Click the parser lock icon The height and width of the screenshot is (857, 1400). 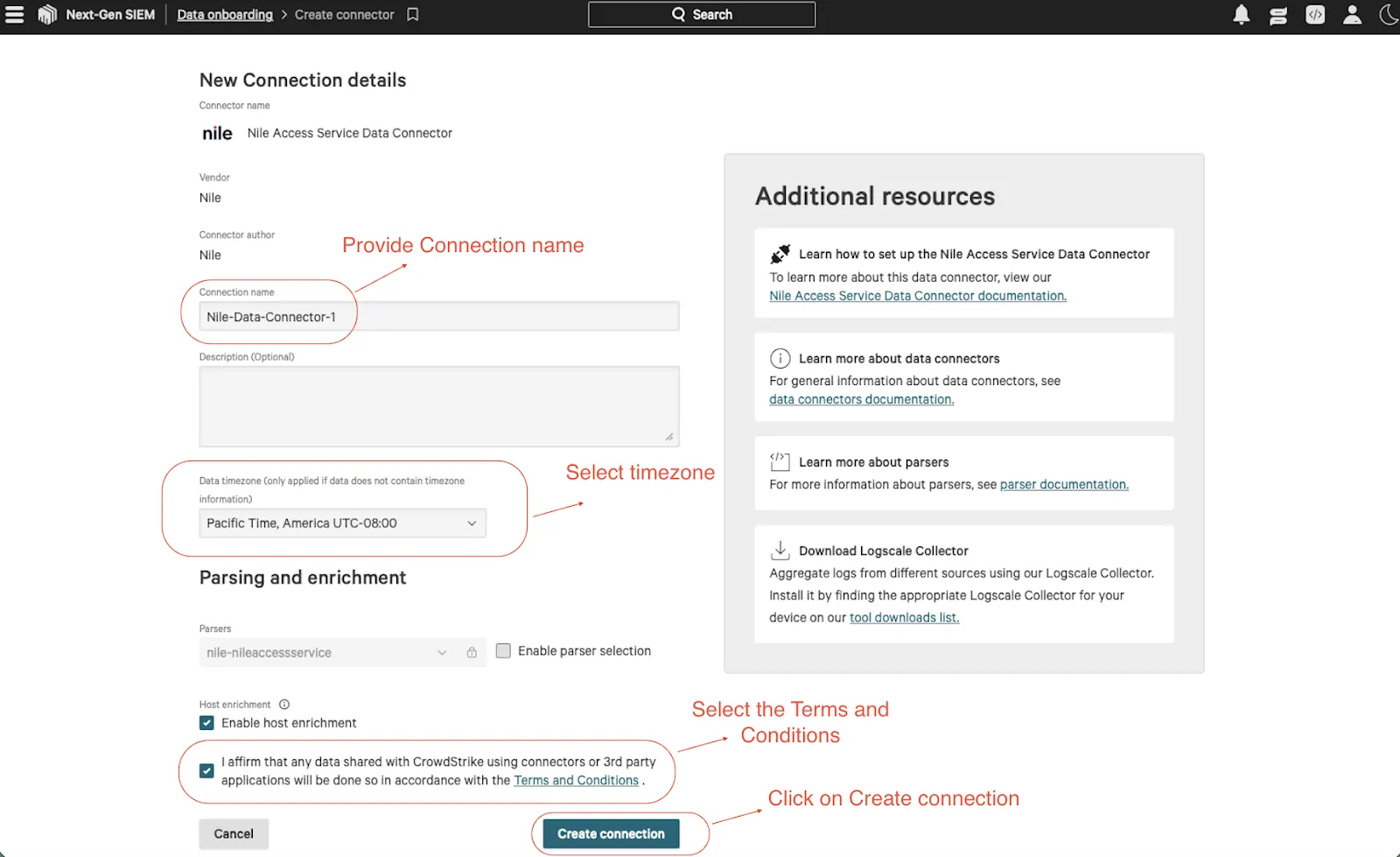(x=472, y=653)
